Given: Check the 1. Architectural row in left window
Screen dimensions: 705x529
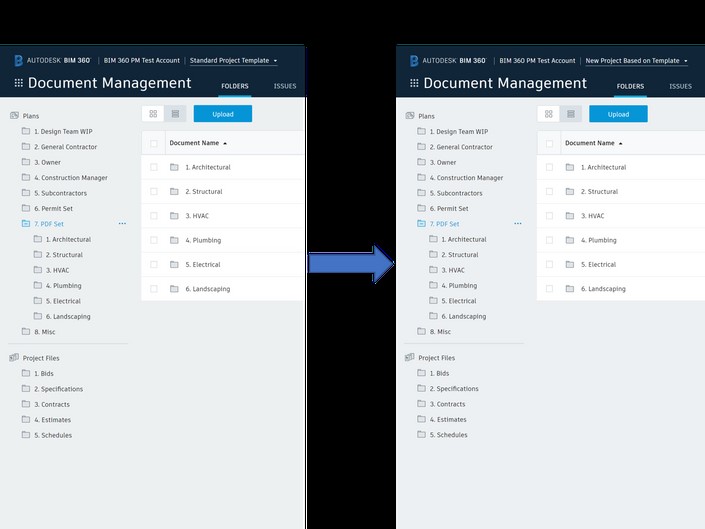Looking at the screenshot, I should 154,167.
